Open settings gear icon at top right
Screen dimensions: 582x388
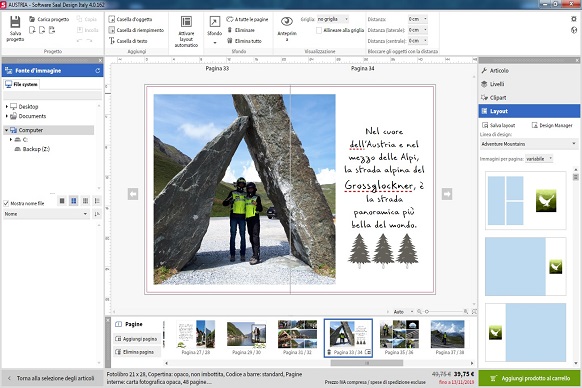[x=574, y=19]
